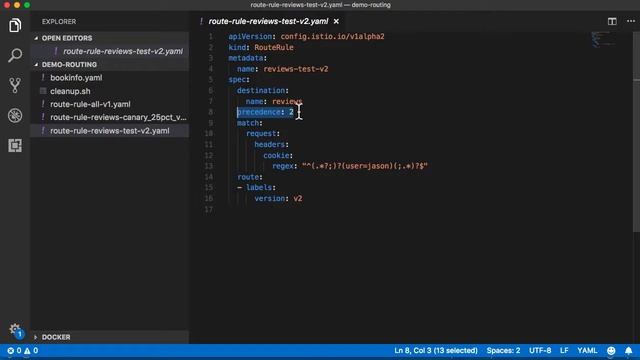This screenshot has width=640, height=360.
Task: Click the 'labels:' entry on line 15
Action: (260, 187)
